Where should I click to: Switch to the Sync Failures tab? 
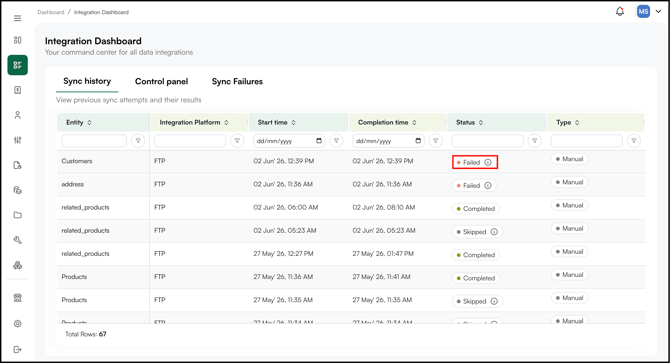click(237, 82)
